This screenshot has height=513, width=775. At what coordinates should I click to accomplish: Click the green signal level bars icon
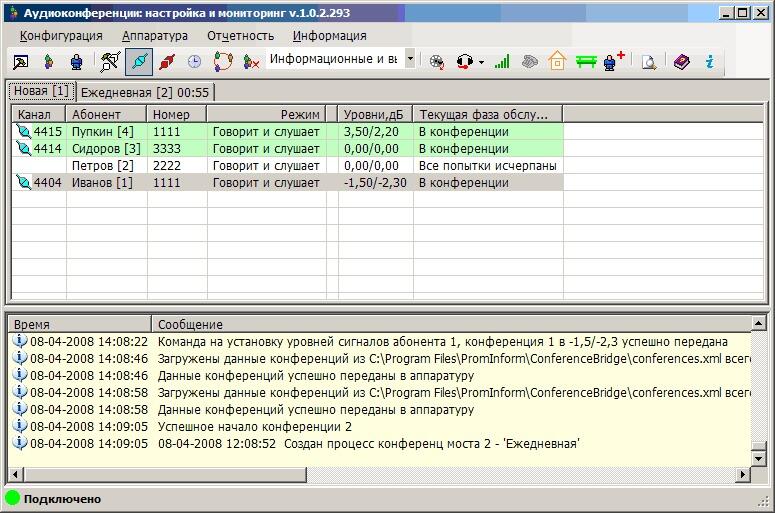click(x=502, y=62)
